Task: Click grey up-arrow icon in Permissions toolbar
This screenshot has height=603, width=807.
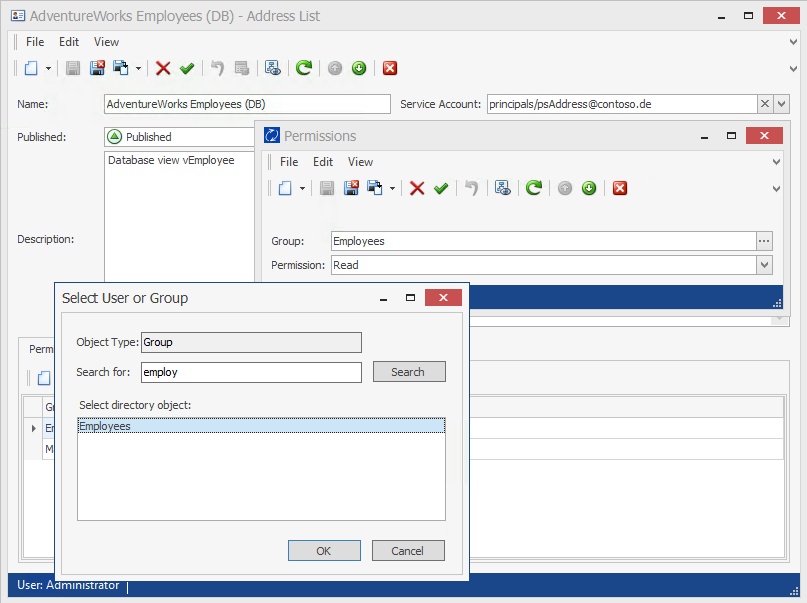Action: click(x=565, y=188)
